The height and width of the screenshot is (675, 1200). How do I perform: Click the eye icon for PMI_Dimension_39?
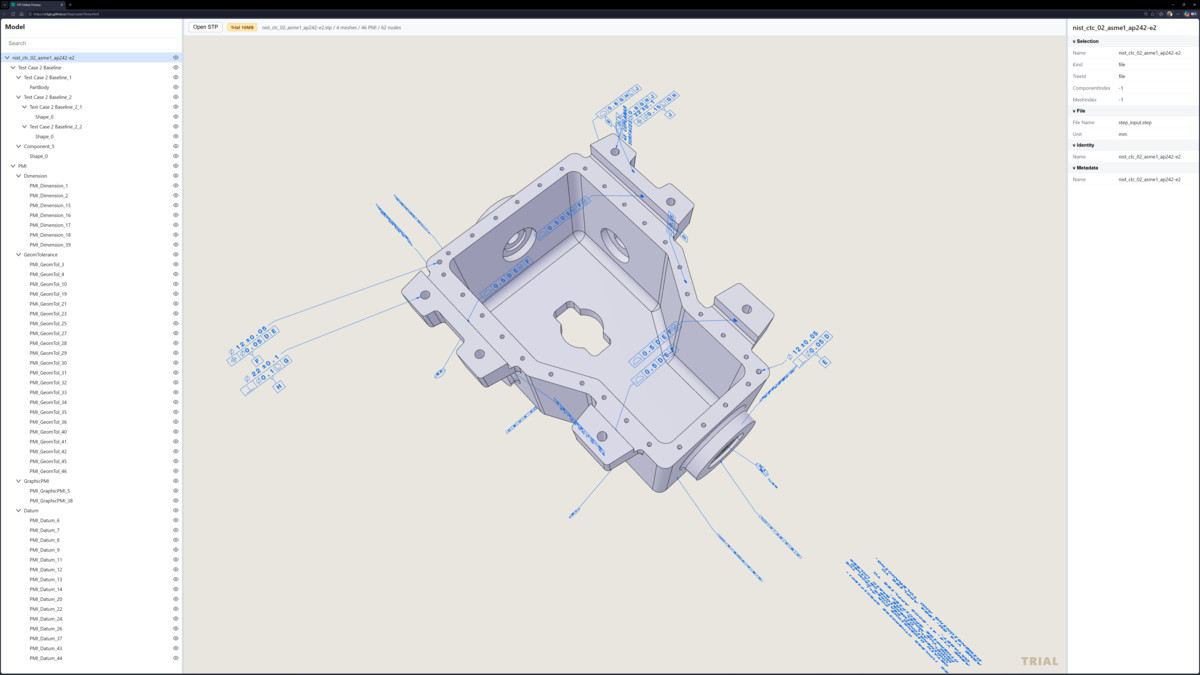click(x=176, y=245)
